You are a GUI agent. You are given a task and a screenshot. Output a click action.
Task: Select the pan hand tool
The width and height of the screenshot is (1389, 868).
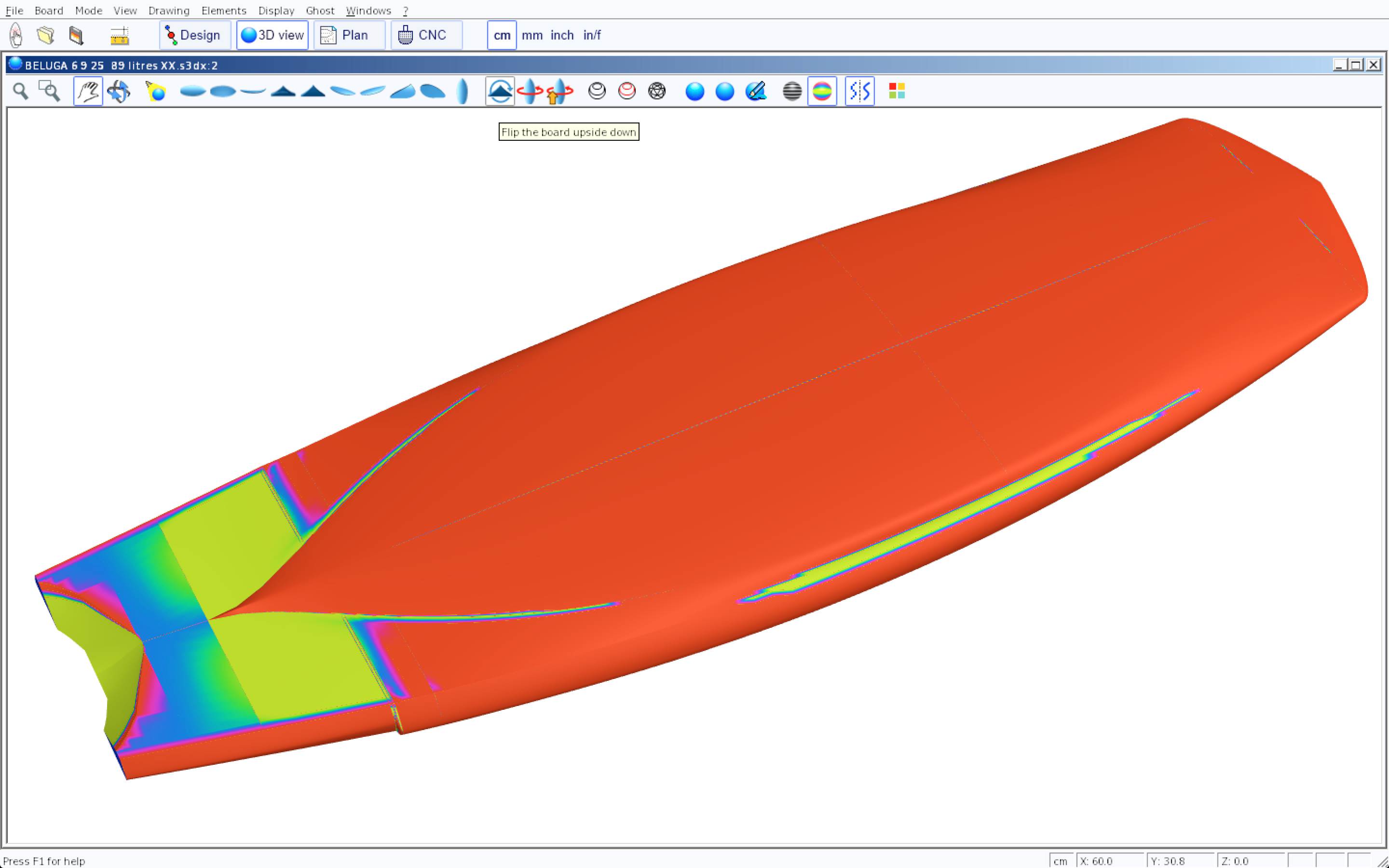88,91
